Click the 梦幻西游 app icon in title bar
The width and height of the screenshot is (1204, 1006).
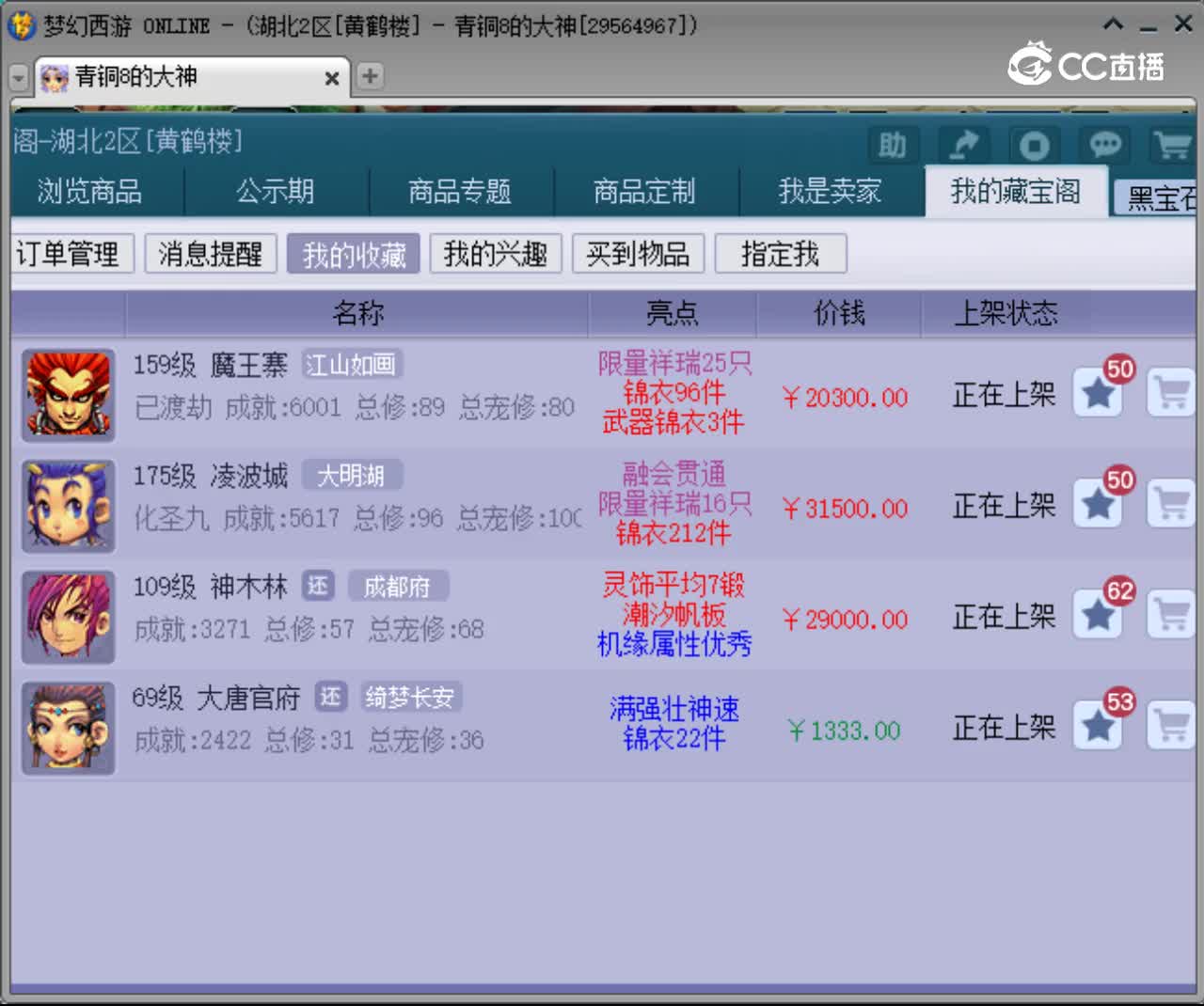coord(21,25)
